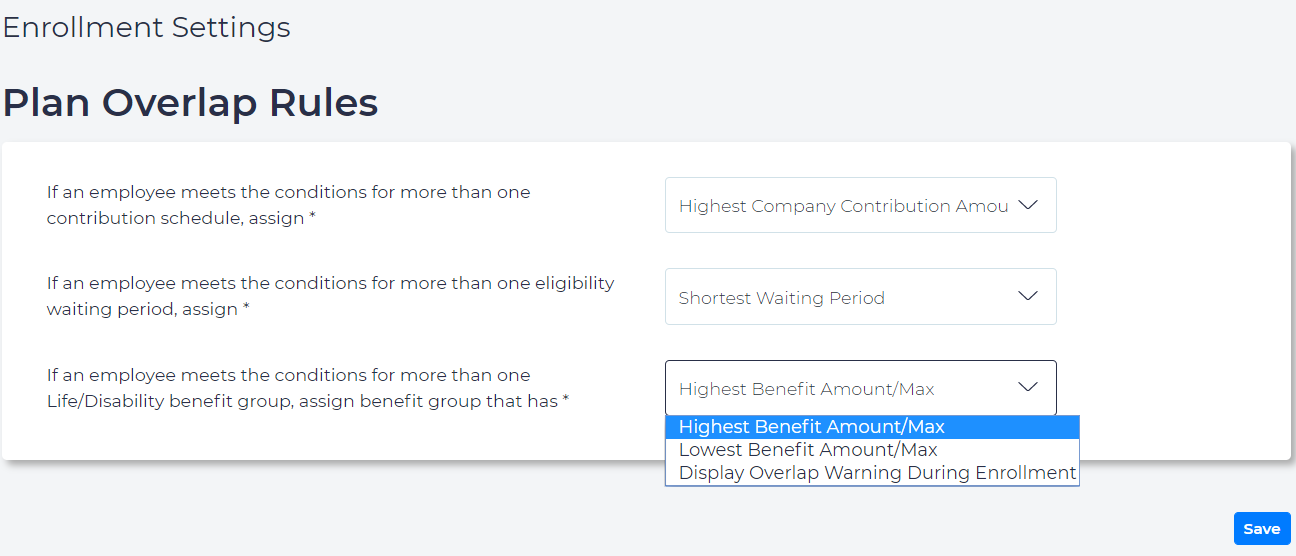Click chevron arrow of contribution schedule dropdown
This screenshot has width=1296, height=556.
point(1028,205)
